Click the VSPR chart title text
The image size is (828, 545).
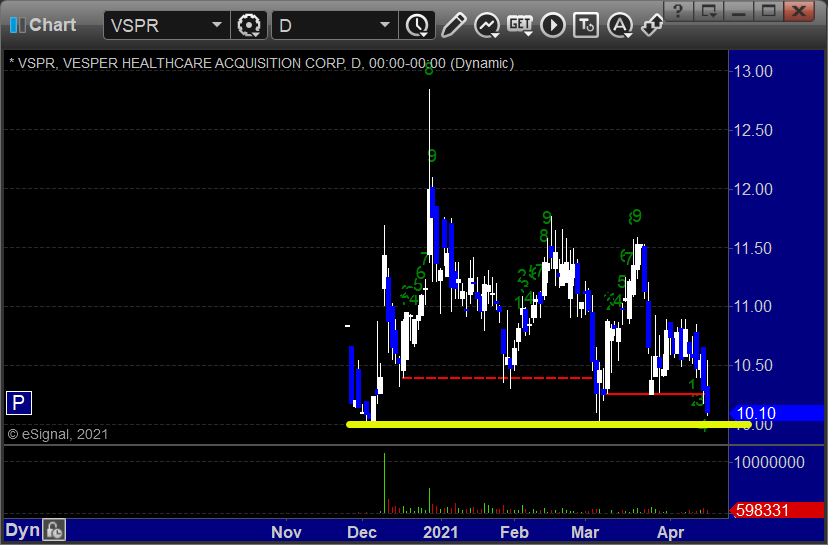point(261,63)
